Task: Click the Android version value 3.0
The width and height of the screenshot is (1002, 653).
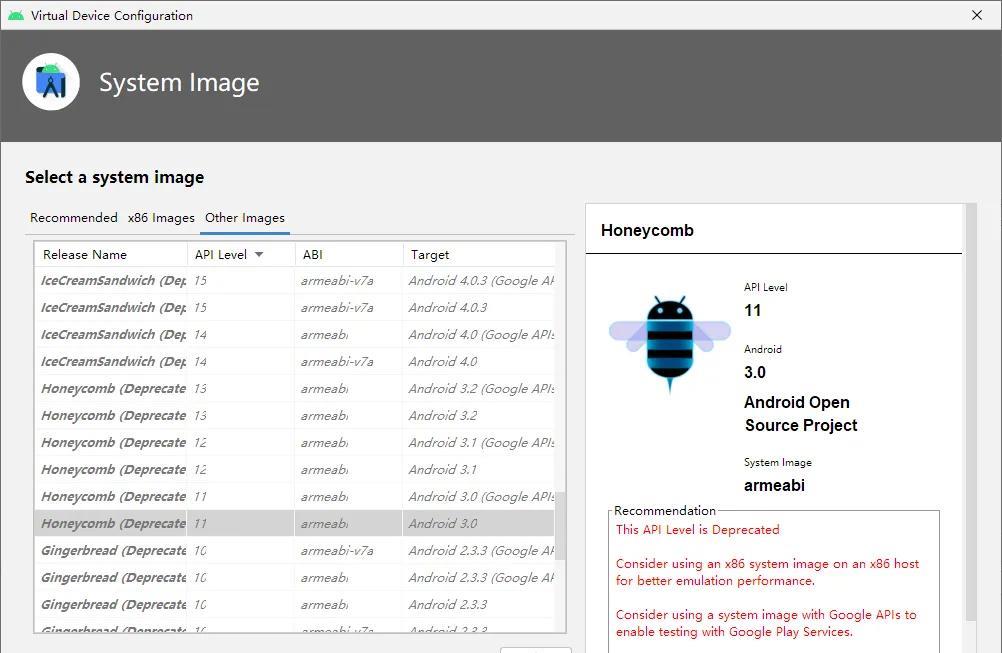Action: tap(755, 373)
